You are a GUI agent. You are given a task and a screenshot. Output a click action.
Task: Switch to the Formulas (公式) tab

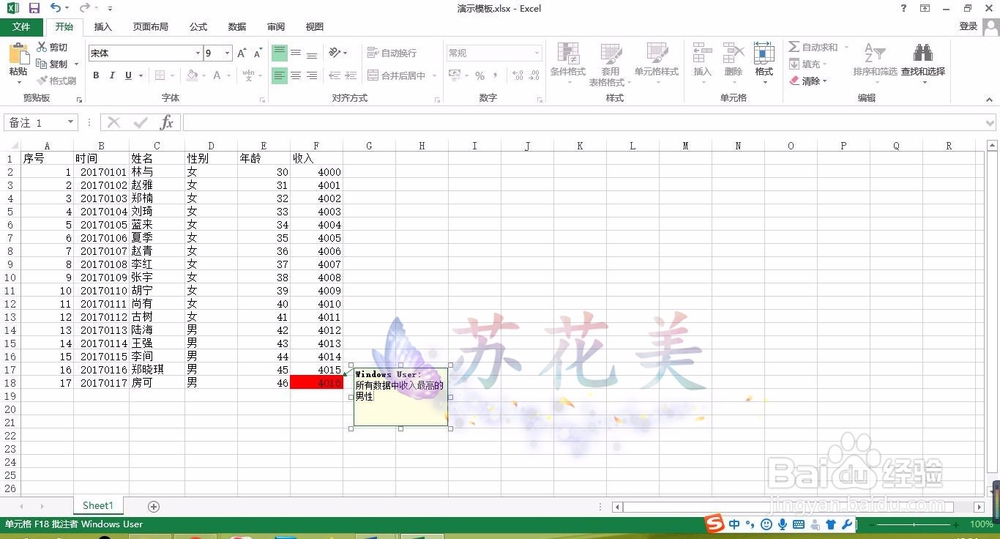coord(198,27)
